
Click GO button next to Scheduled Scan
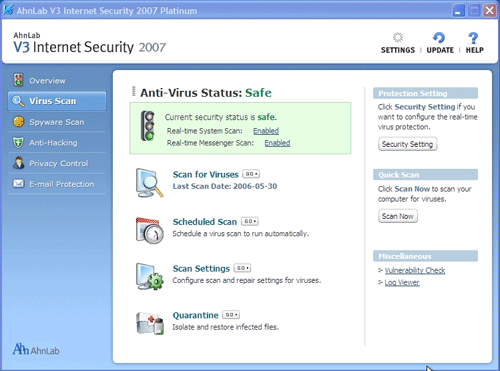coord(250,221)
